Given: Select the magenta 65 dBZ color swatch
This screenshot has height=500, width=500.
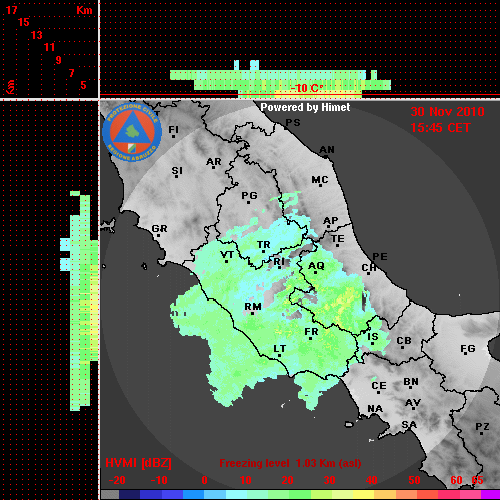Looking at the screenshot, I should click(x=490, y=495).
